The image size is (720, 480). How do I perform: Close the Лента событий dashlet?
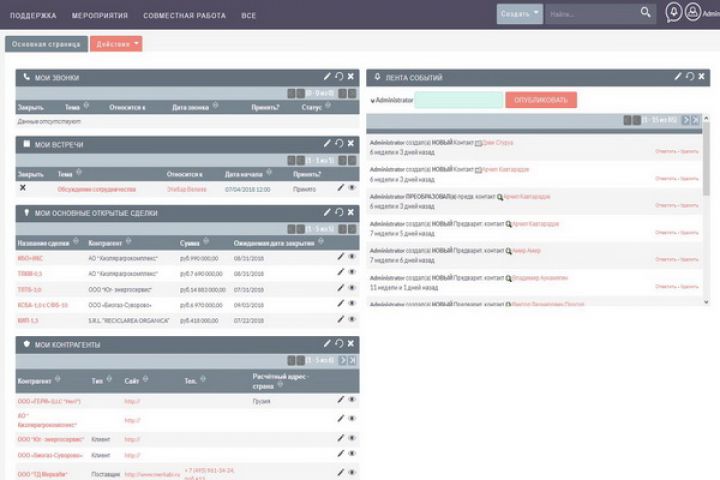pos(702,77)
